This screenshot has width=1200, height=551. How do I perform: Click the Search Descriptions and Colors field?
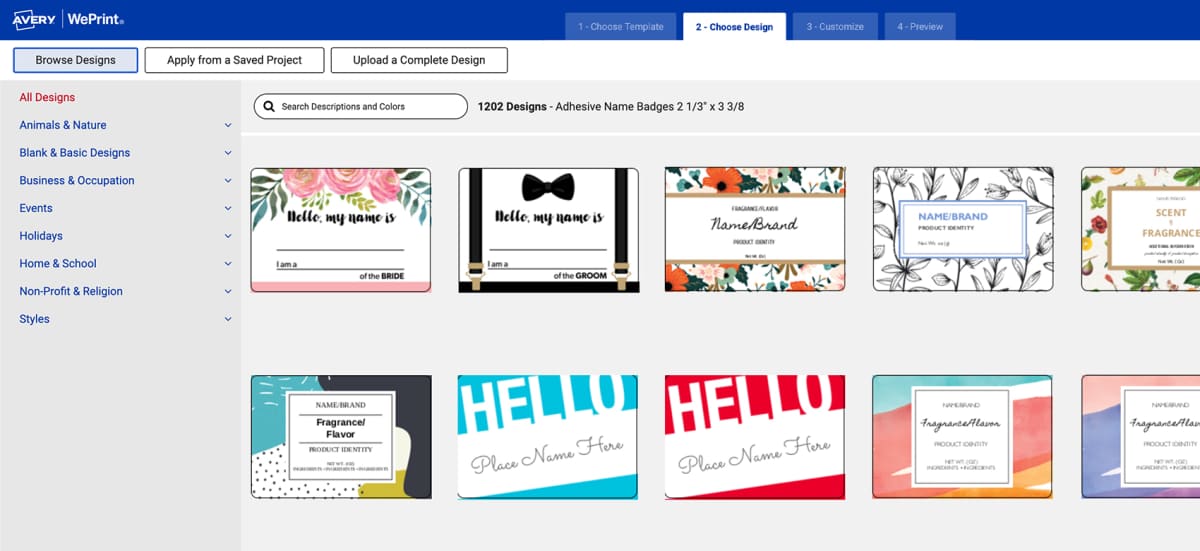coord(370,106)
